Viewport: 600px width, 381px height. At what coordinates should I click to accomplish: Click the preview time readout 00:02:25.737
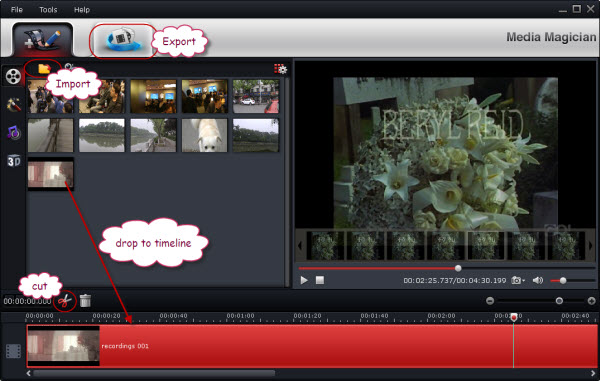point(428,280)
